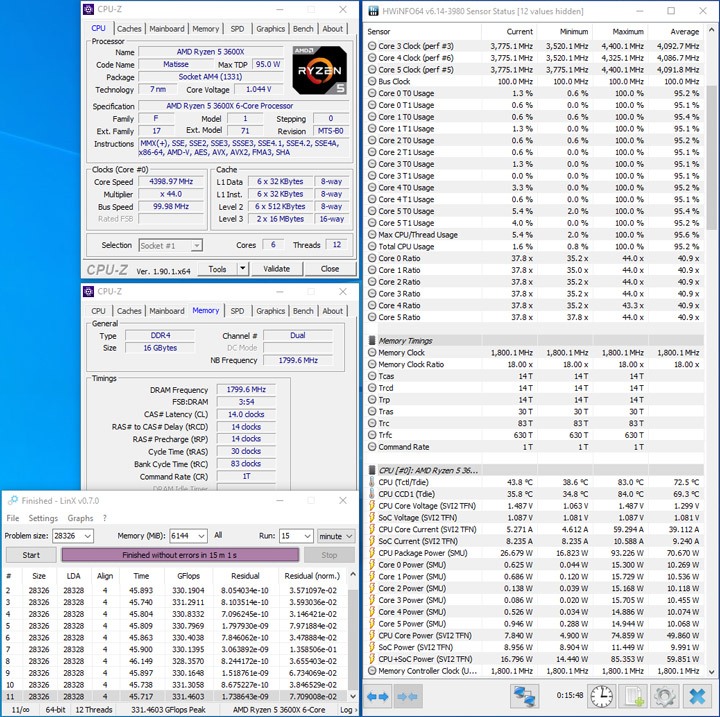Image resolution: width=720 pixels, height=717 pixels.
Task: Click the HWiNFO64 title bar application icon
Action: tap(374, 11)
